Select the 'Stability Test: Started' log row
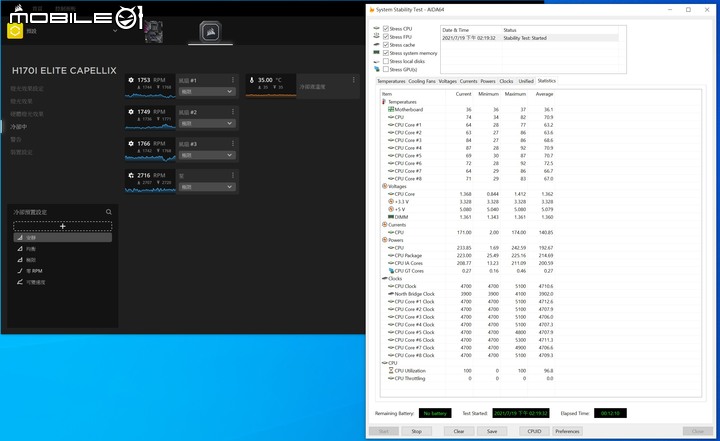The width and height of the screenshot is (720, 441). pyautogui.click(x=529, y=38)
